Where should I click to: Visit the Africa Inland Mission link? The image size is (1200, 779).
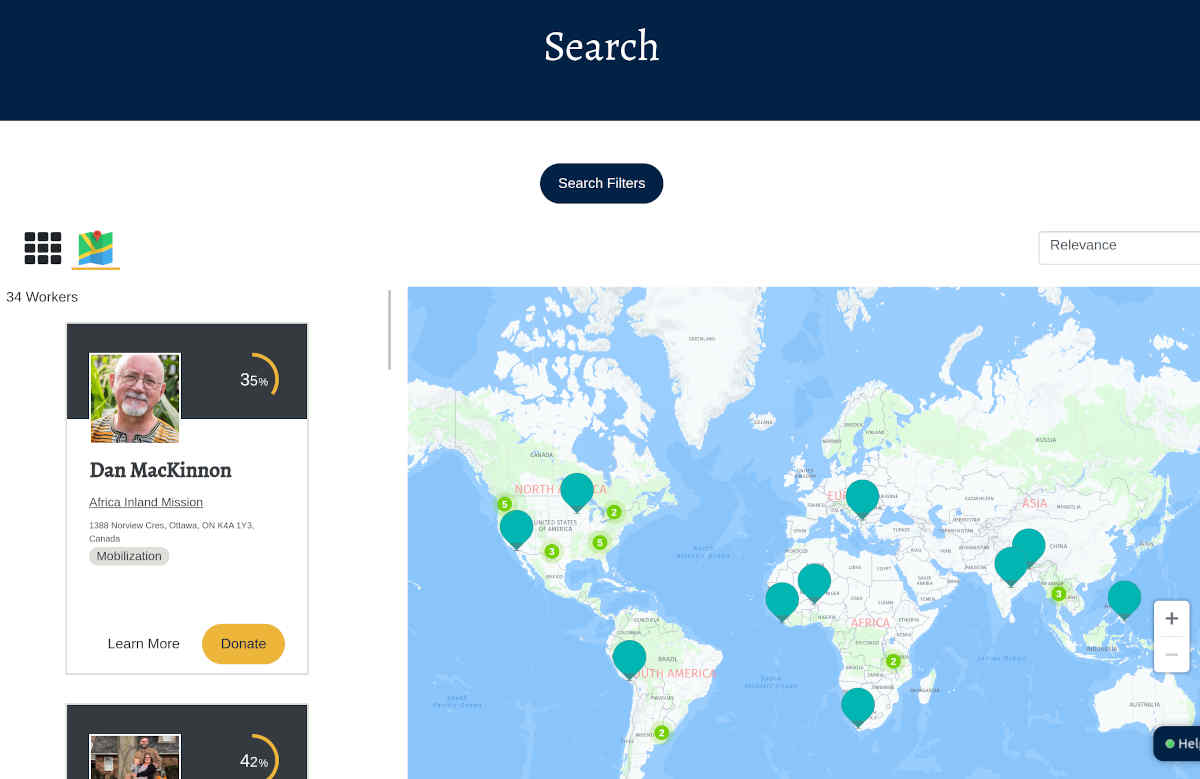pos(146,502)
